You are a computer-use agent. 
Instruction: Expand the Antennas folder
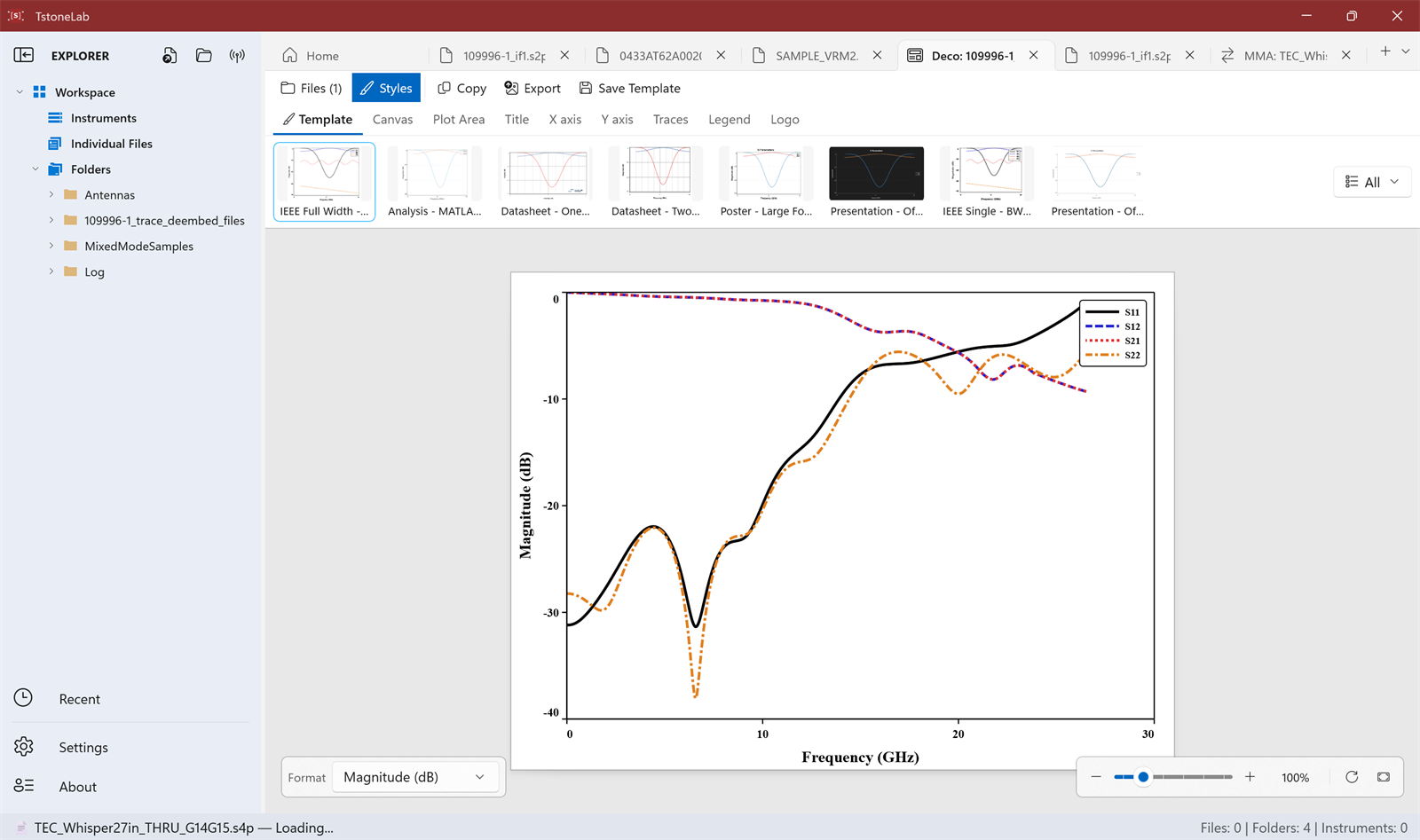click(x=51, y=195)
